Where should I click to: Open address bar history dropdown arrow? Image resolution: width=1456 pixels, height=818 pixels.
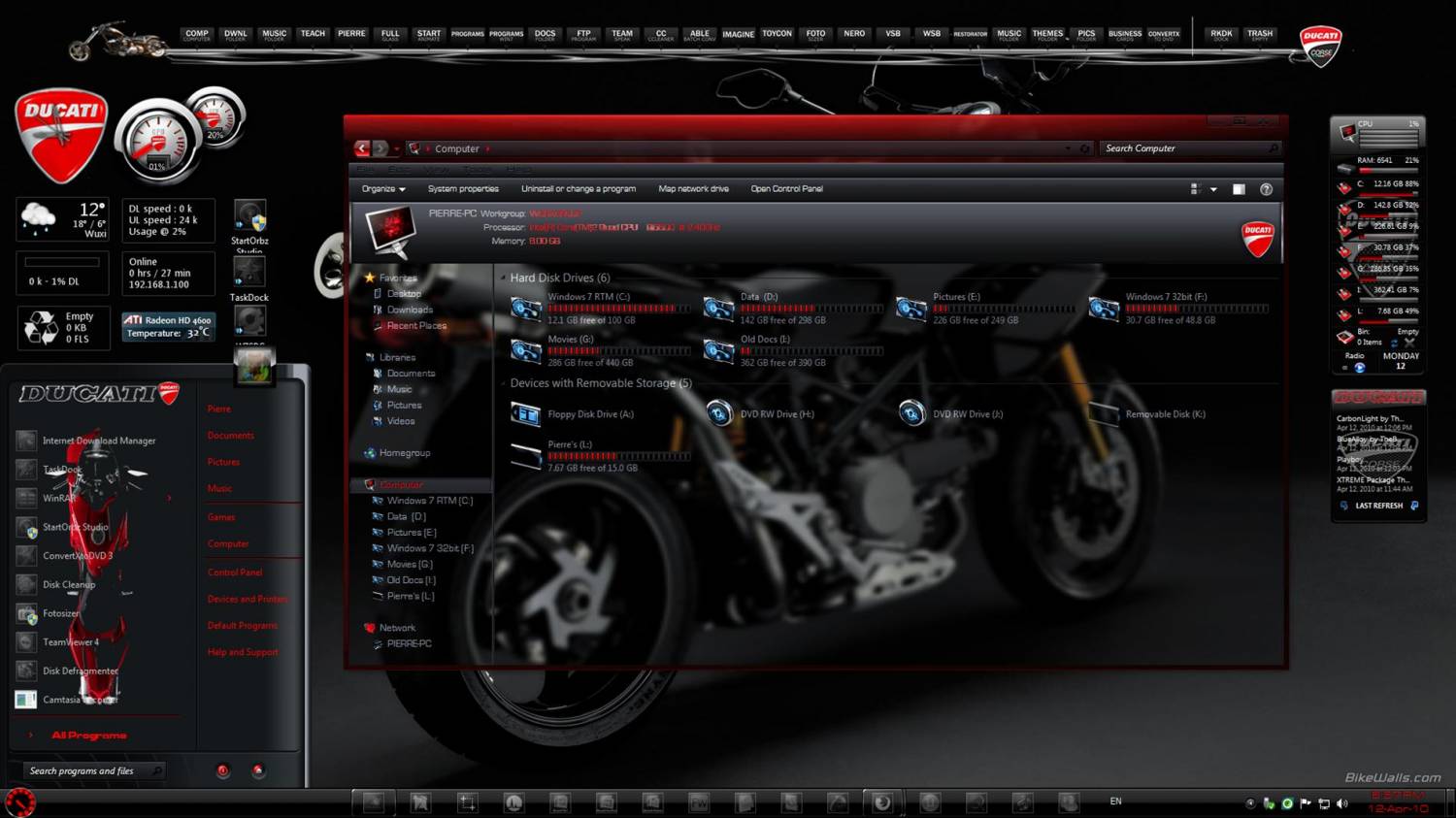click(x=1069, y=148)
